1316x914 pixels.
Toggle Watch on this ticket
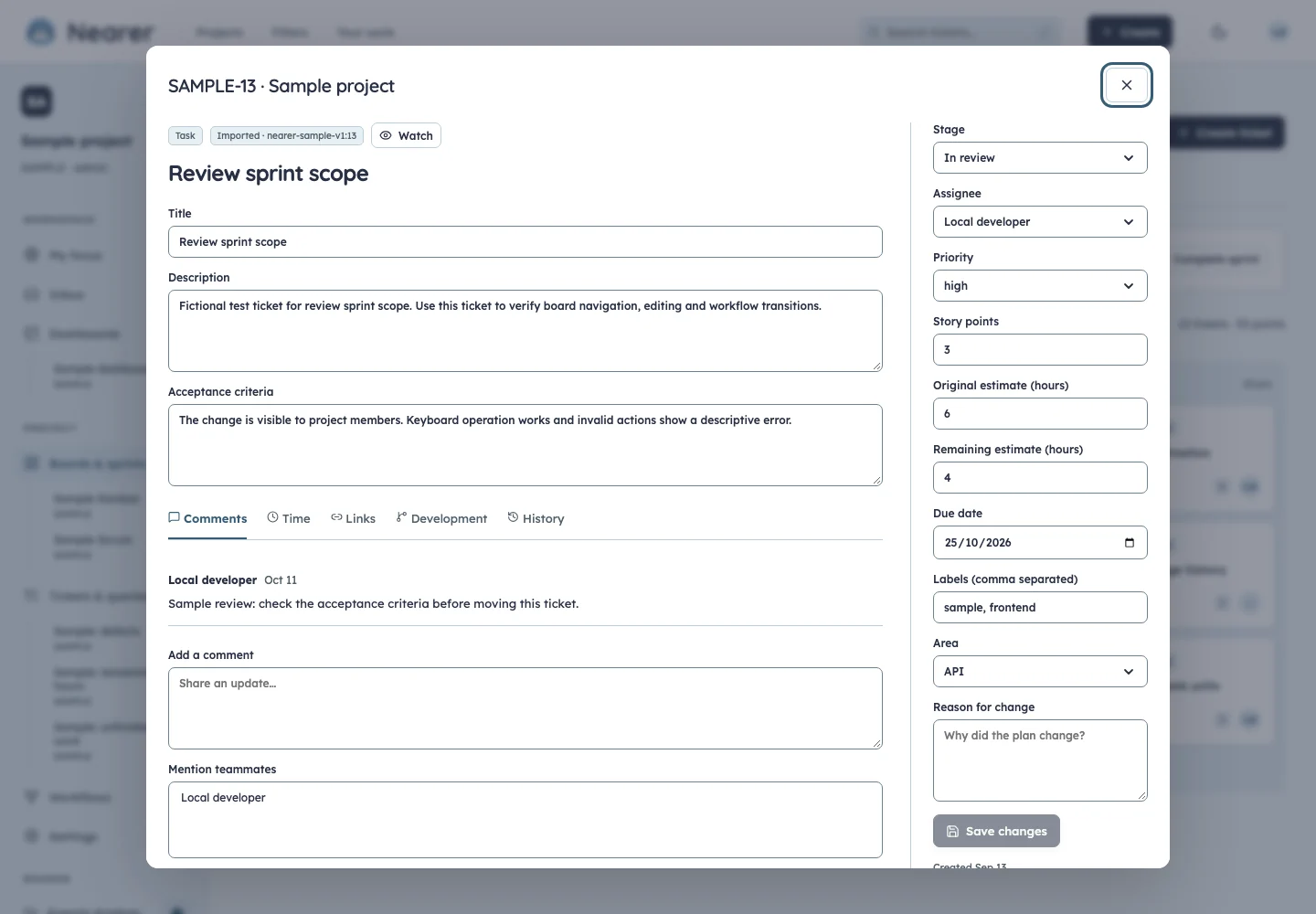(x=406, y=135)
